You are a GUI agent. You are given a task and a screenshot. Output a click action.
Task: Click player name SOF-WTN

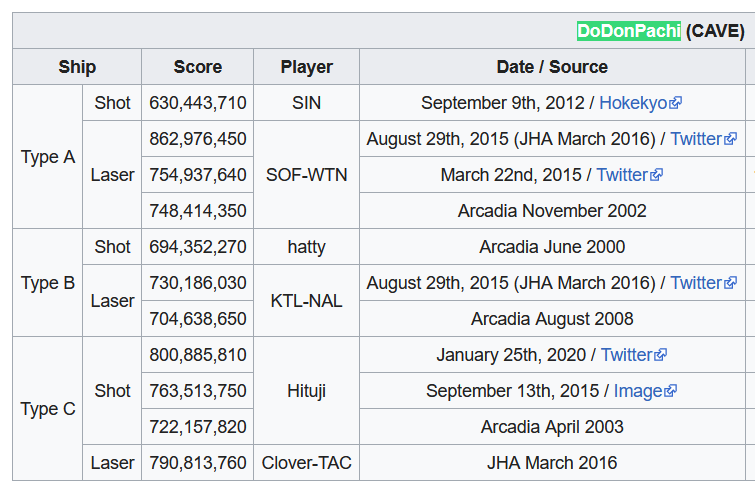pyautogui.click(x=306, y=175)
